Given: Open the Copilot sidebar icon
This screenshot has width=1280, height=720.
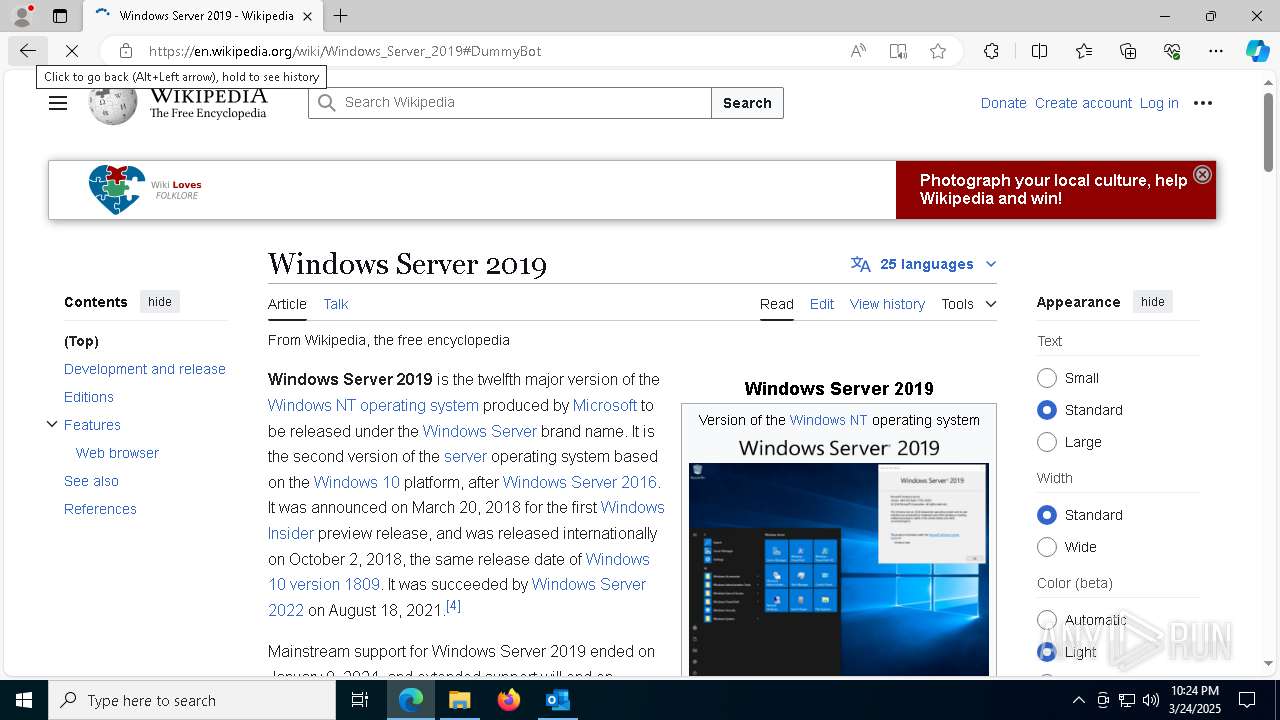Looking at the screenshot, I should pyautogui.click(x=1257, y=51).
